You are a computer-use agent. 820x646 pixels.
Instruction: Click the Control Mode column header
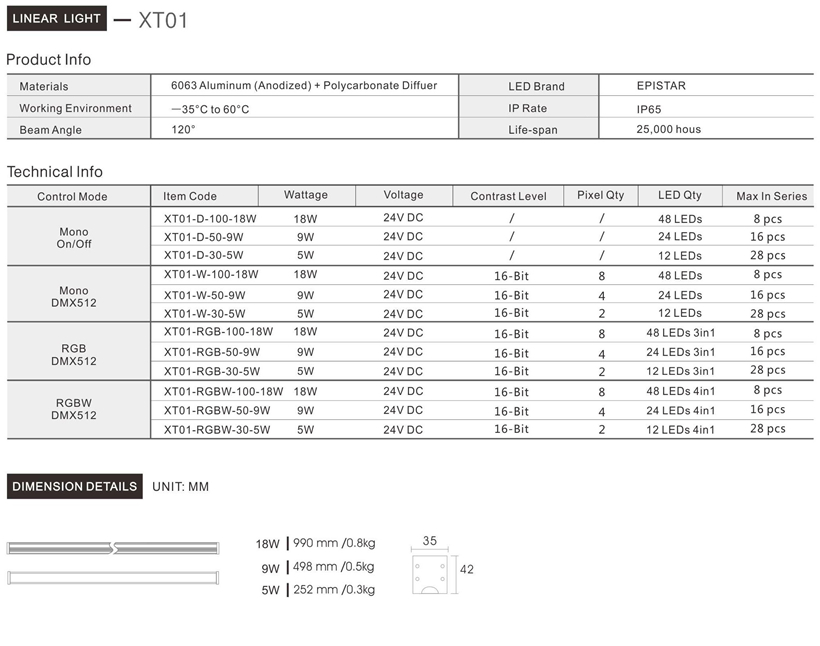coord(72,197)
